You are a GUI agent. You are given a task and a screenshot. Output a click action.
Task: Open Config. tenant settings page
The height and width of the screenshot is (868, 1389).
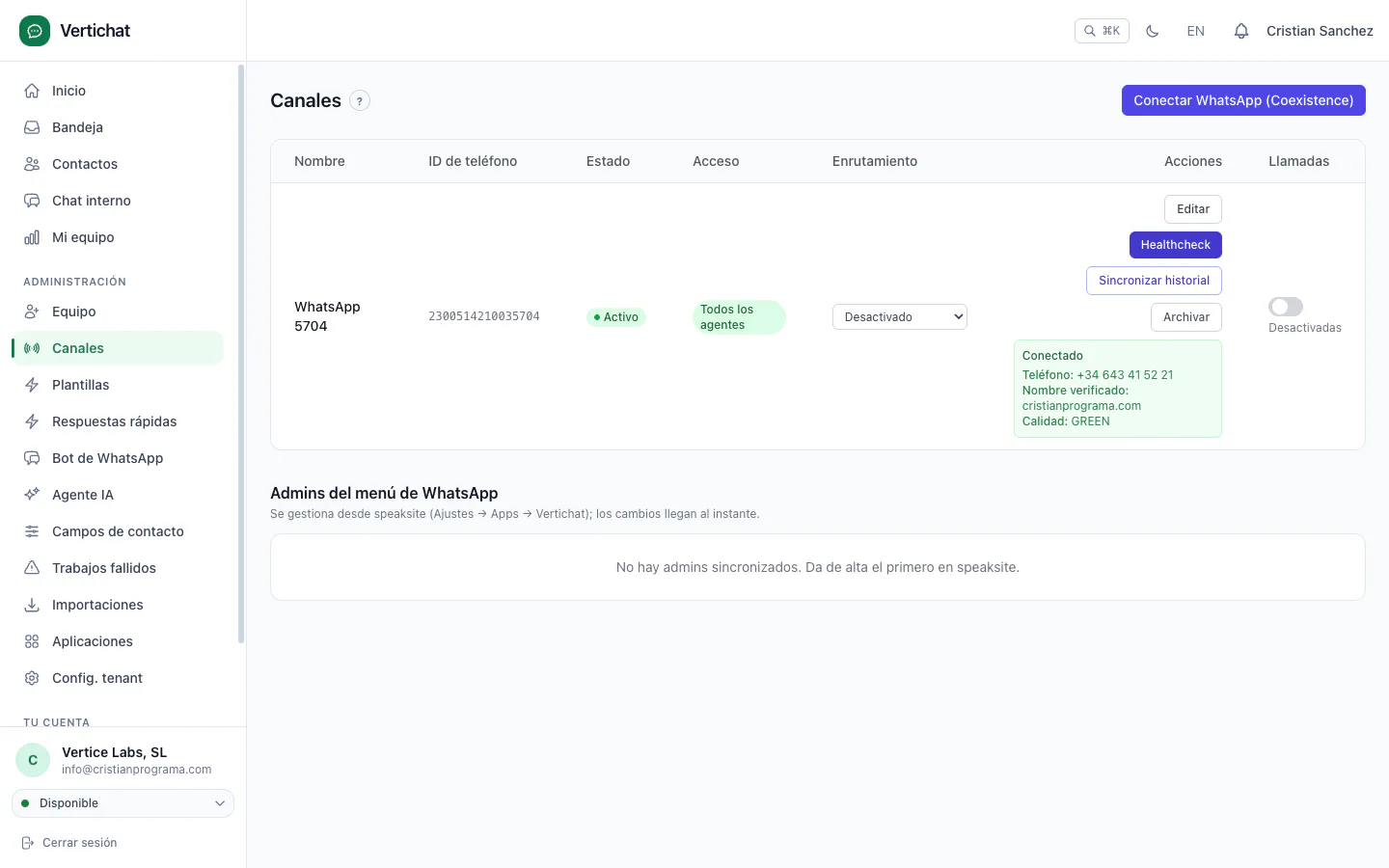[118, 678]
